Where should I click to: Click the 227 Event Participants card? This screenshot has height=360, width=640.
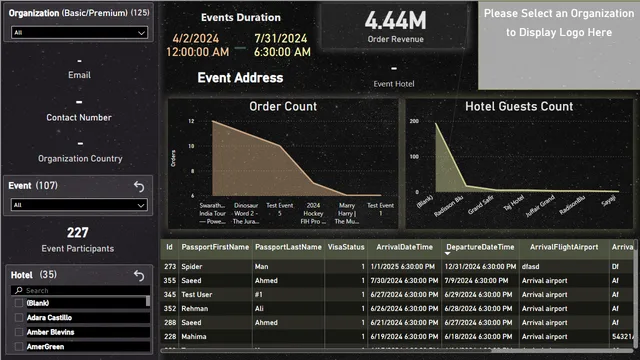coord(78,240)
